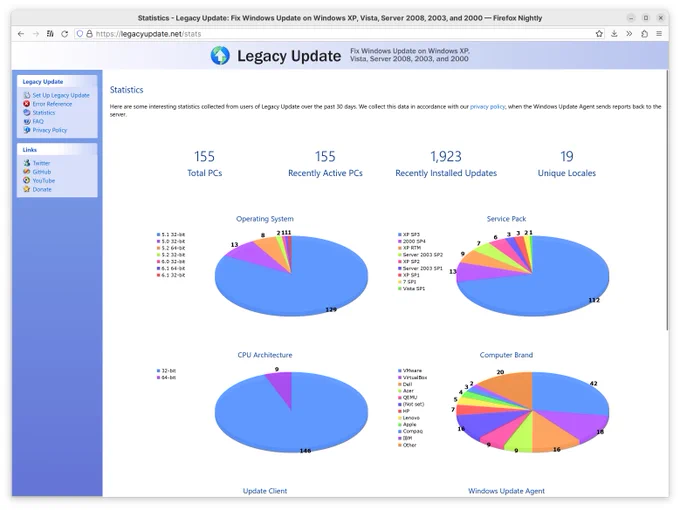Open the library/sidebar icon next to reload
This screenshot has width=680, height=510.
point(50,33)
